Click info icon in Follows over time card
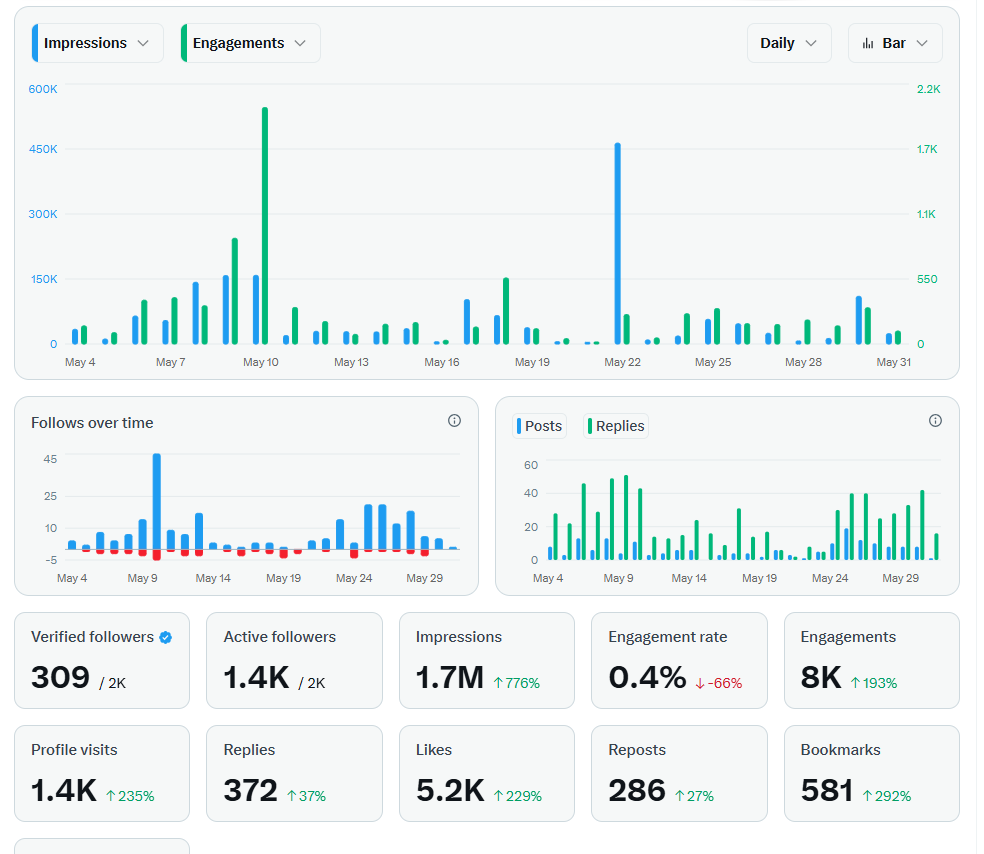This screenshot has width=984, height=854. coord(454,421)
